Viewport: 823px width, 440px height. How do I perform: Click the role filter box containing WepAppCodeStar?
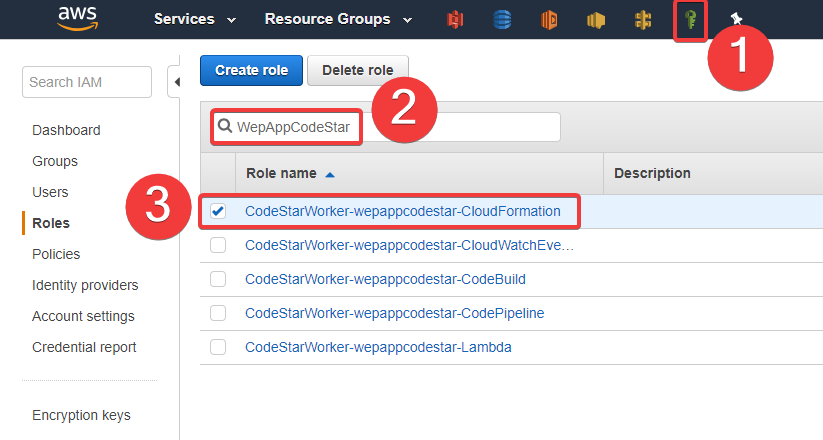click(x=386, y=127)
